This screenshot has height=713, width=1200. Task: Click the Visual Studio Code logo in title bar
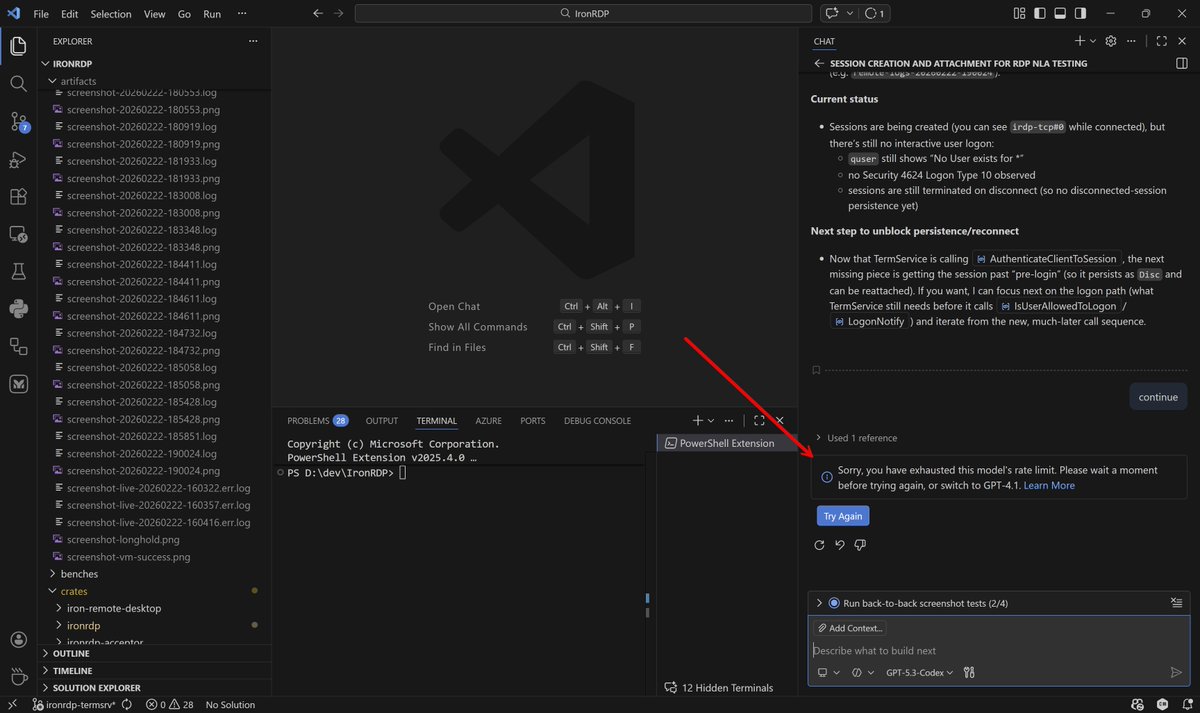(x=13, y=14)
